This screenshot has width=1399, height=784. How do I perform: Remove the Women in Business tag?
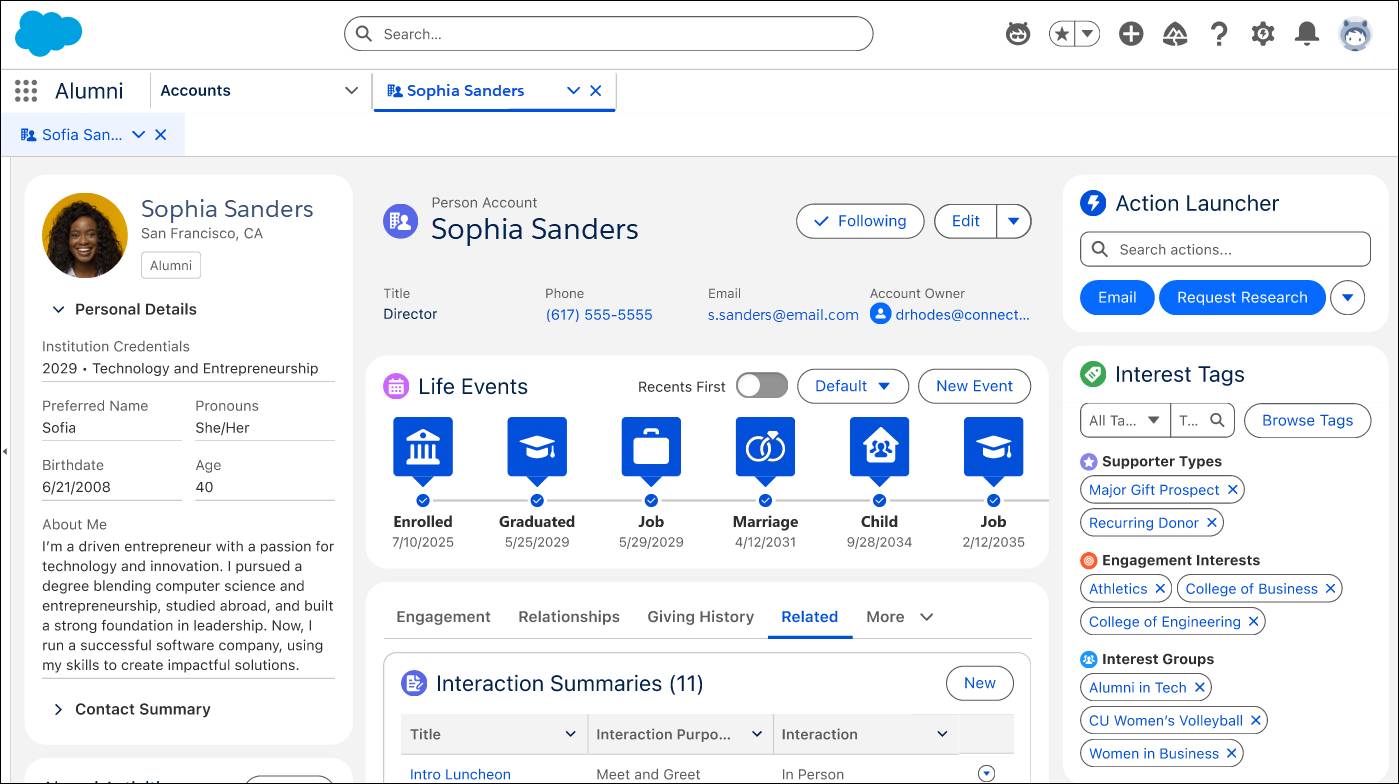(x=1232, y=754)
